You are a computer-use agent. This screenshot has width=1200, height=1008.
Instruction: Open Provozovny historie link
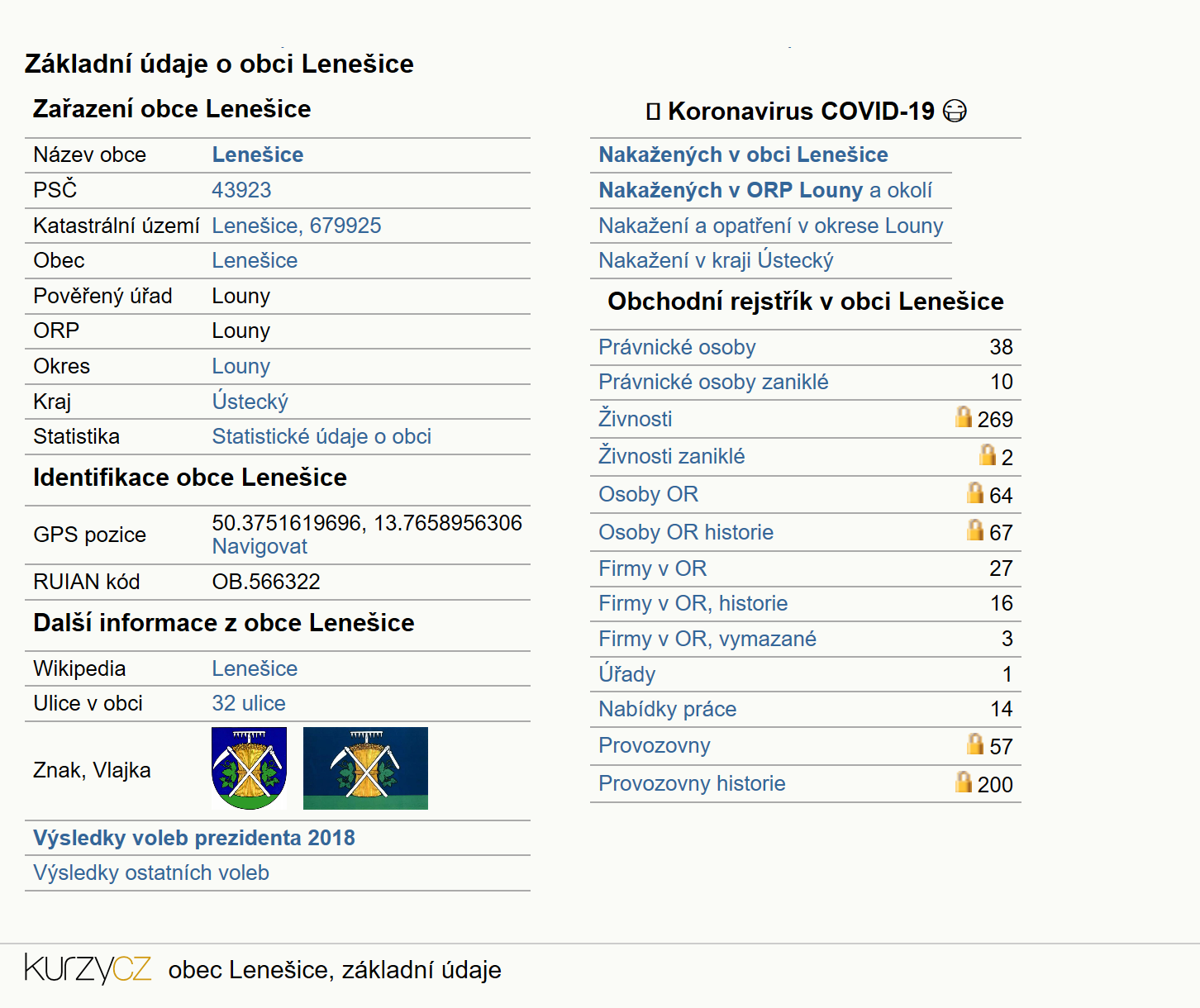click(692, 783)
